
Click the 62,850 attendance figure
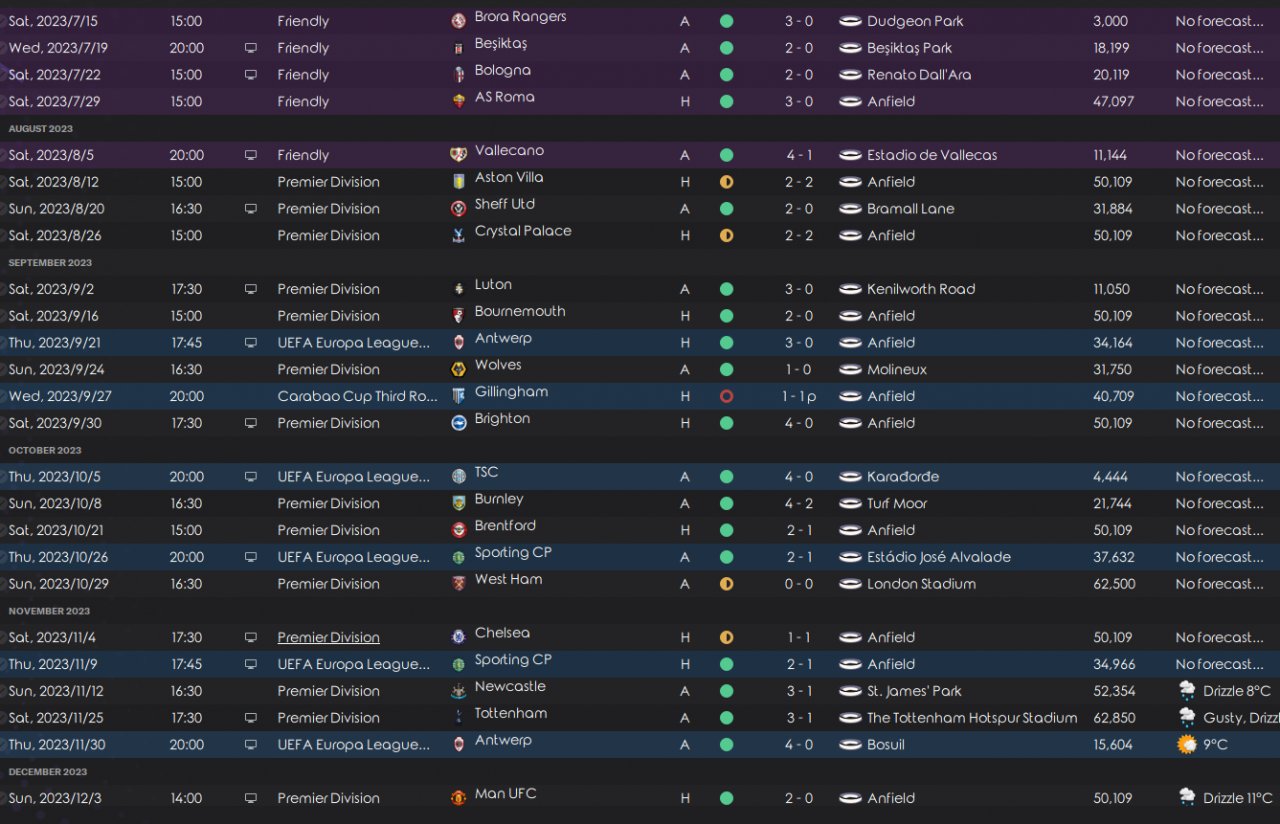tap(1114, 718)
